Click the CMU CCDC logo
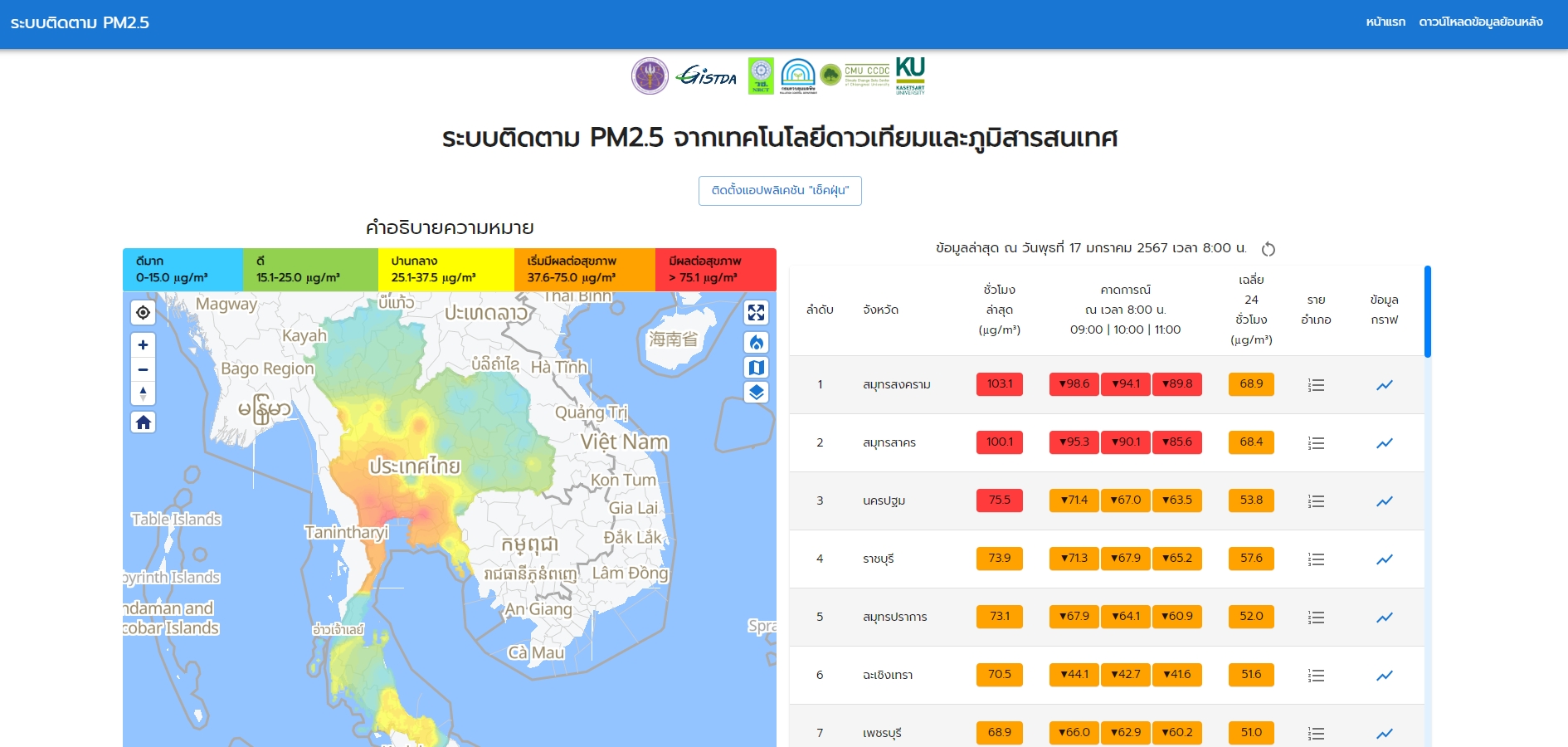 coord(855,76)
